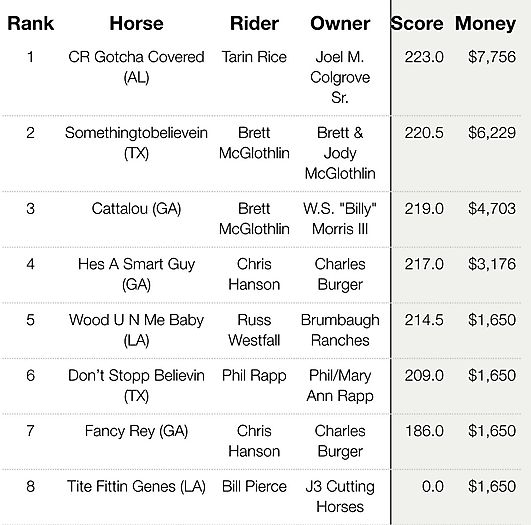Select horse CR Gotcha Covered (AL)

136,67
